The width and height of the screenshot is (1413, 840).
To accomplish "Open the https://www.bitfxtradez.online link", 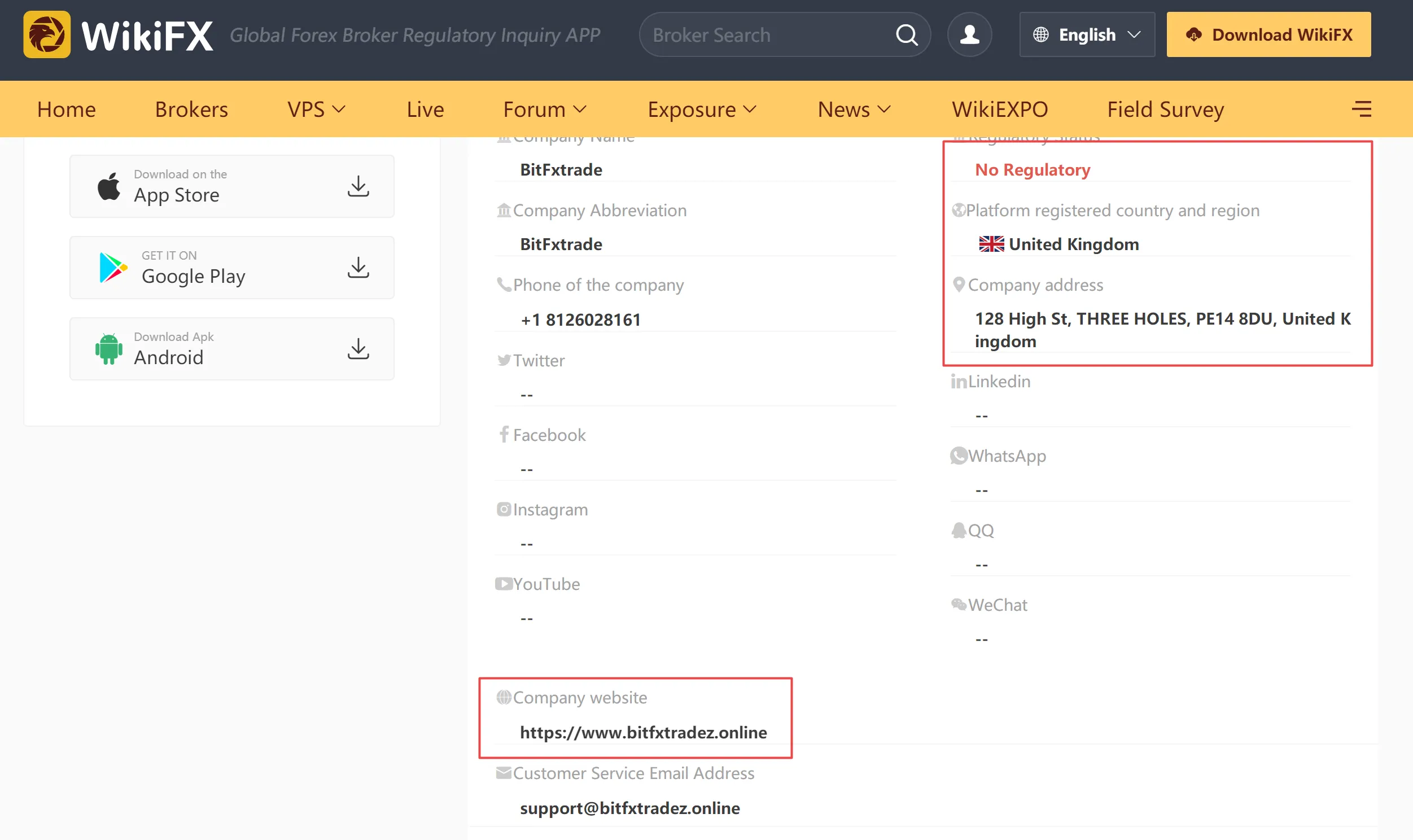I will 643,732.
